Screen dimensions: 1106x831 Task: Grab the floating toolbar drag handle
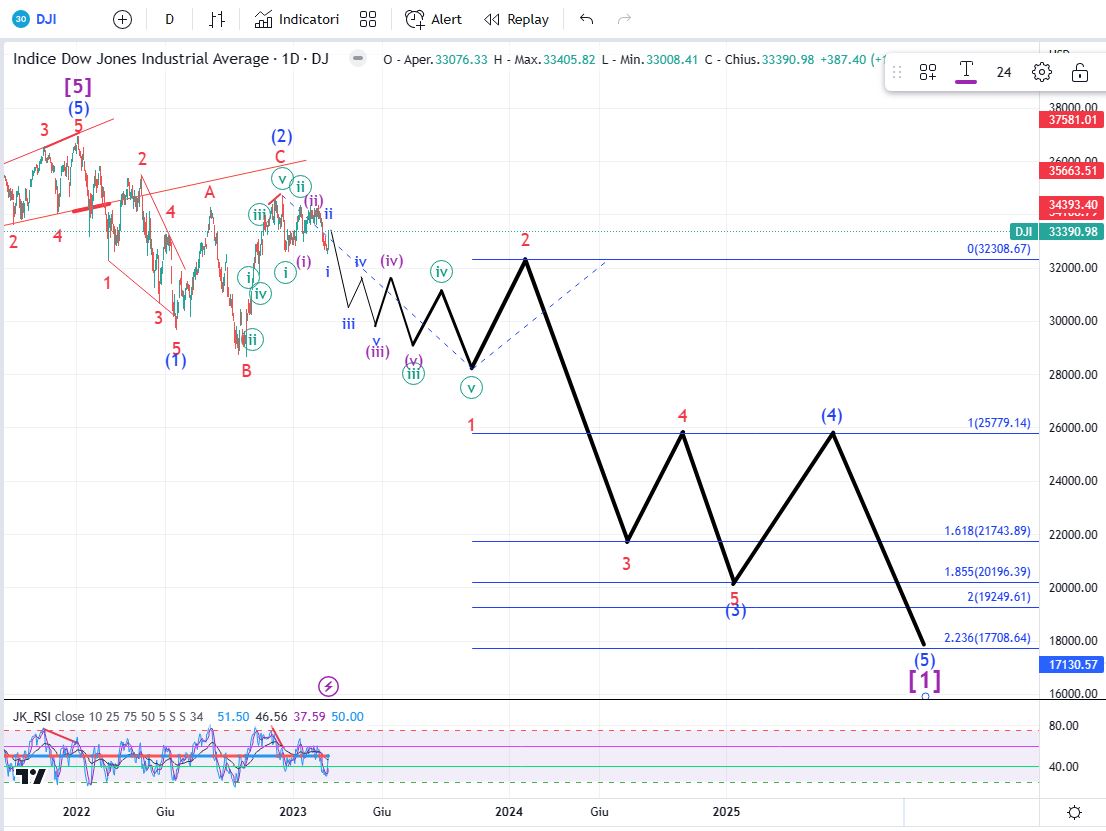pos(897,72)
